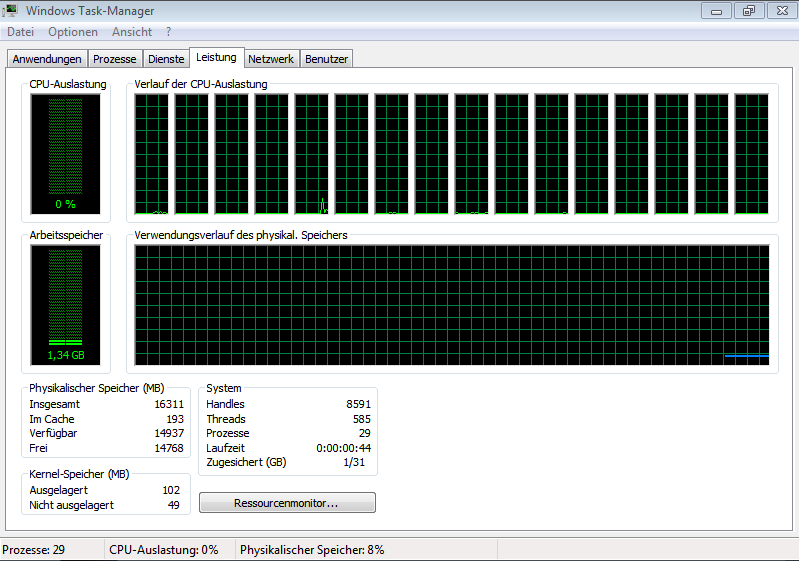Click the Handles value 8591
Image resolution: width=799 pixels, height=561 pixels.
(x=358, y=404)
